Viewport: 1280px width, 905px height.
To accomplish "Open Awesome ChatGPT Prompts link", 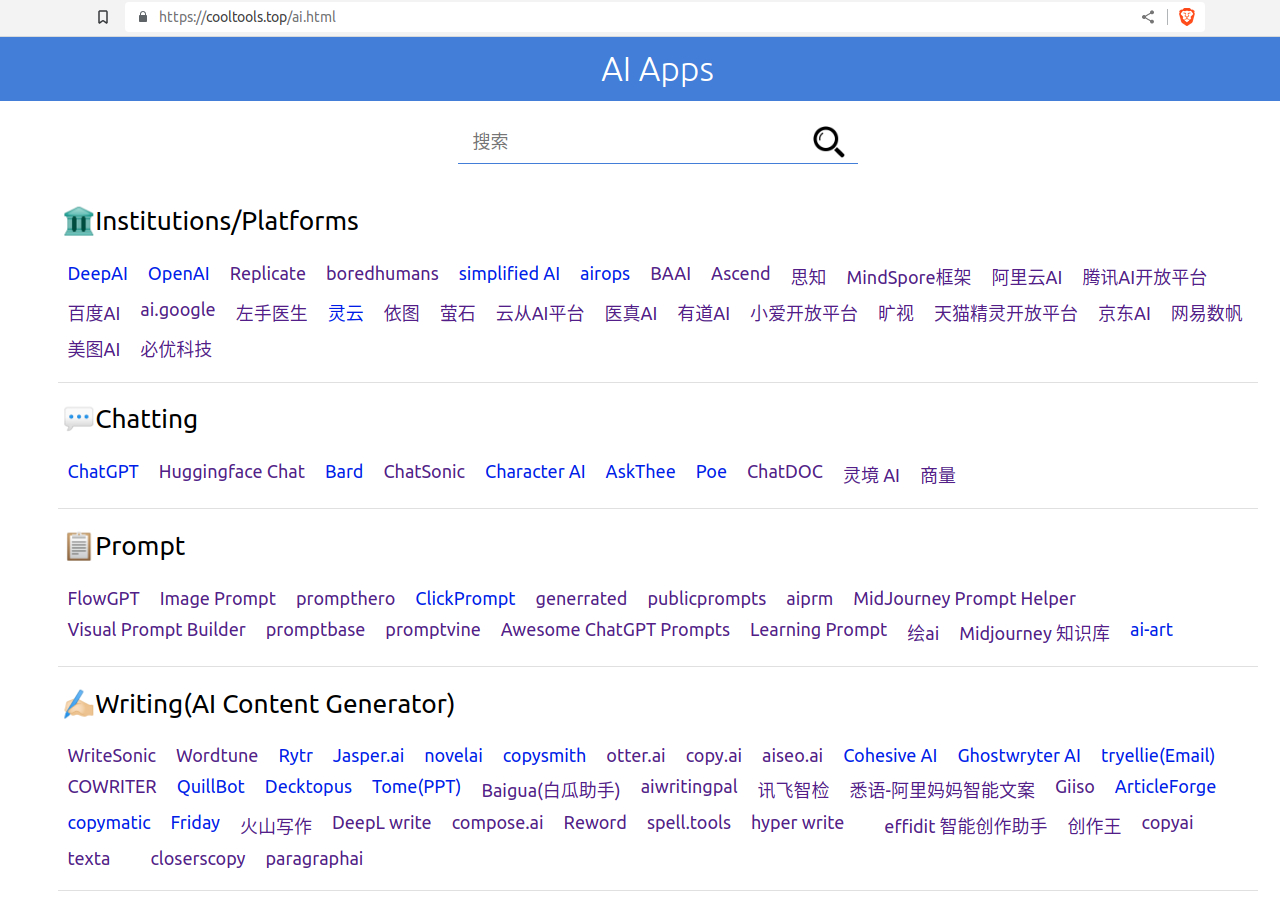I will point(615,630).
